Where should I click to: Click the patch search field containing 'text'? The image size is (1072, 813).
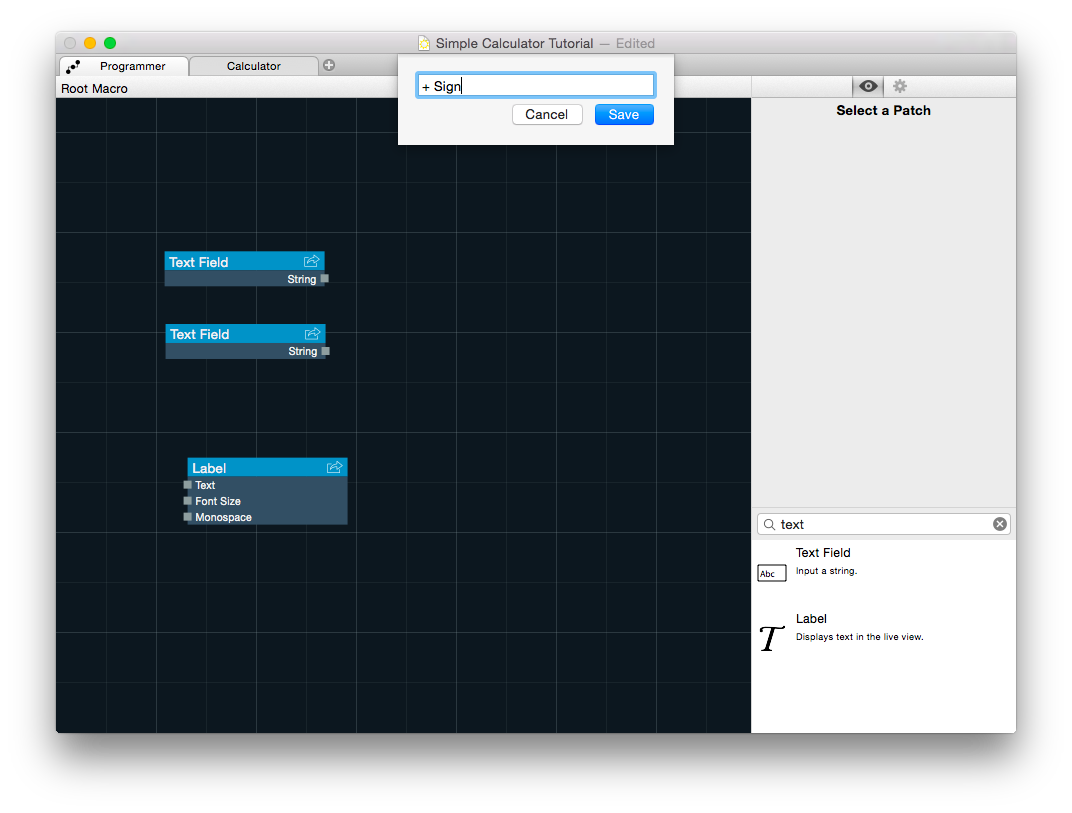(x=883, y=524)
